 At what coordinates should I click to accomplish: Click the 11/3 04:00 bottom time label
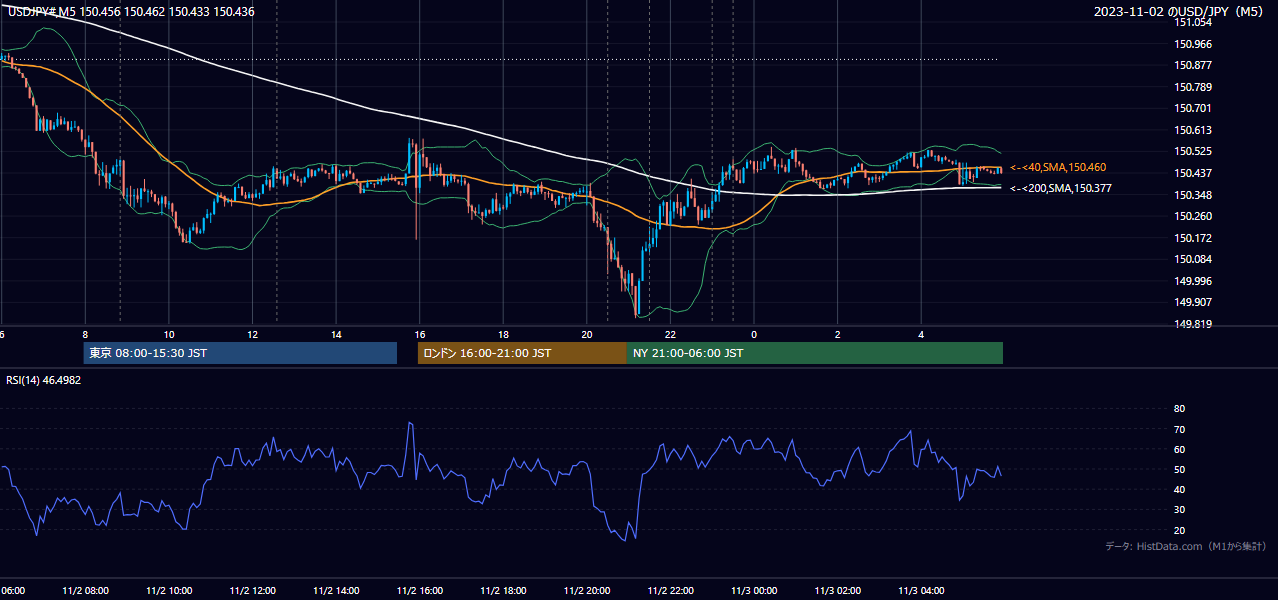click(x=921, y=591)
